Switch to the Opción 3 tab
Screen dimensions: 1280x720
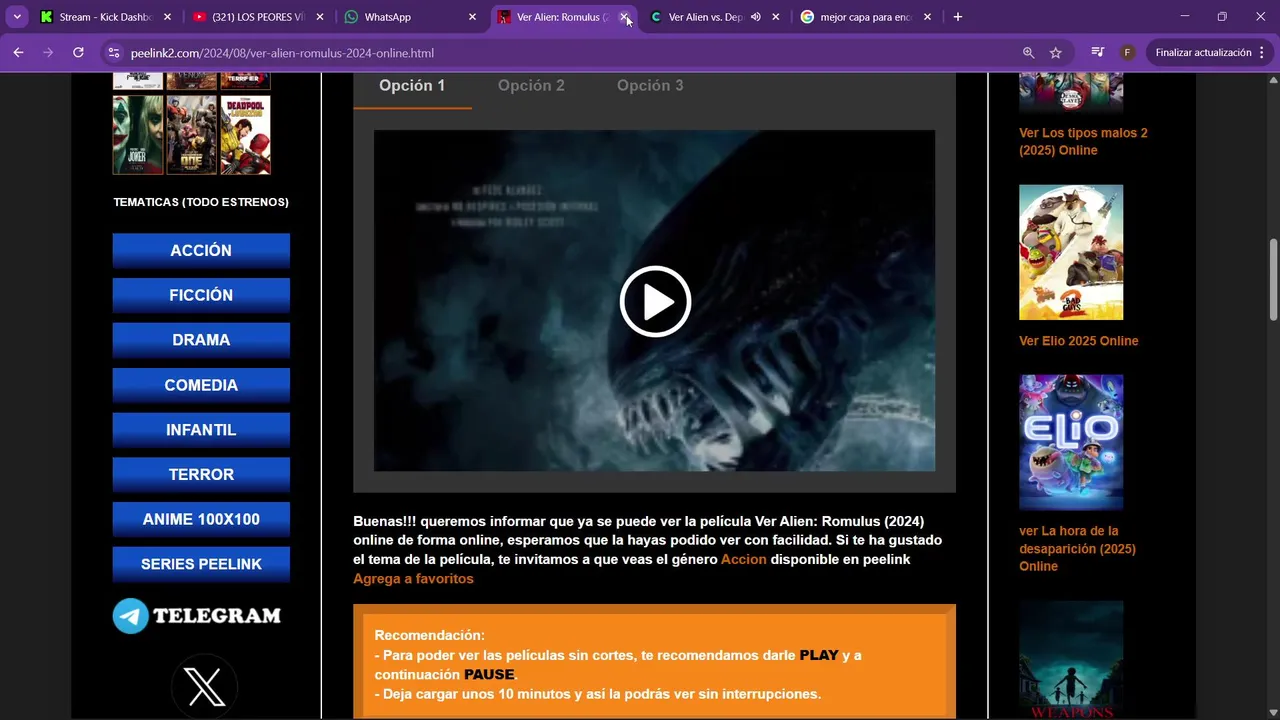coord(650,86)
